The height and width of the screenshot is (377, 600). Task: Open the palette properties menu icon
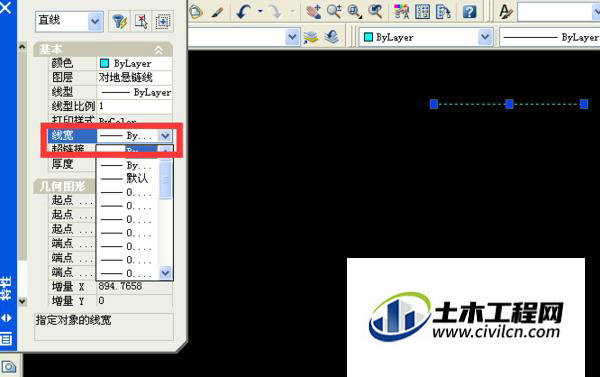tap(6, 339)
